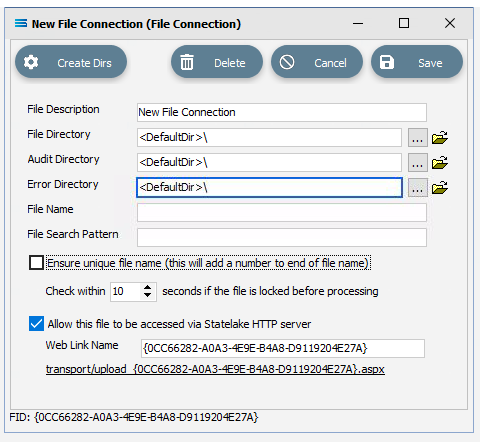
Task: Click the File Search Pattern field
Action: pos(282,237)
